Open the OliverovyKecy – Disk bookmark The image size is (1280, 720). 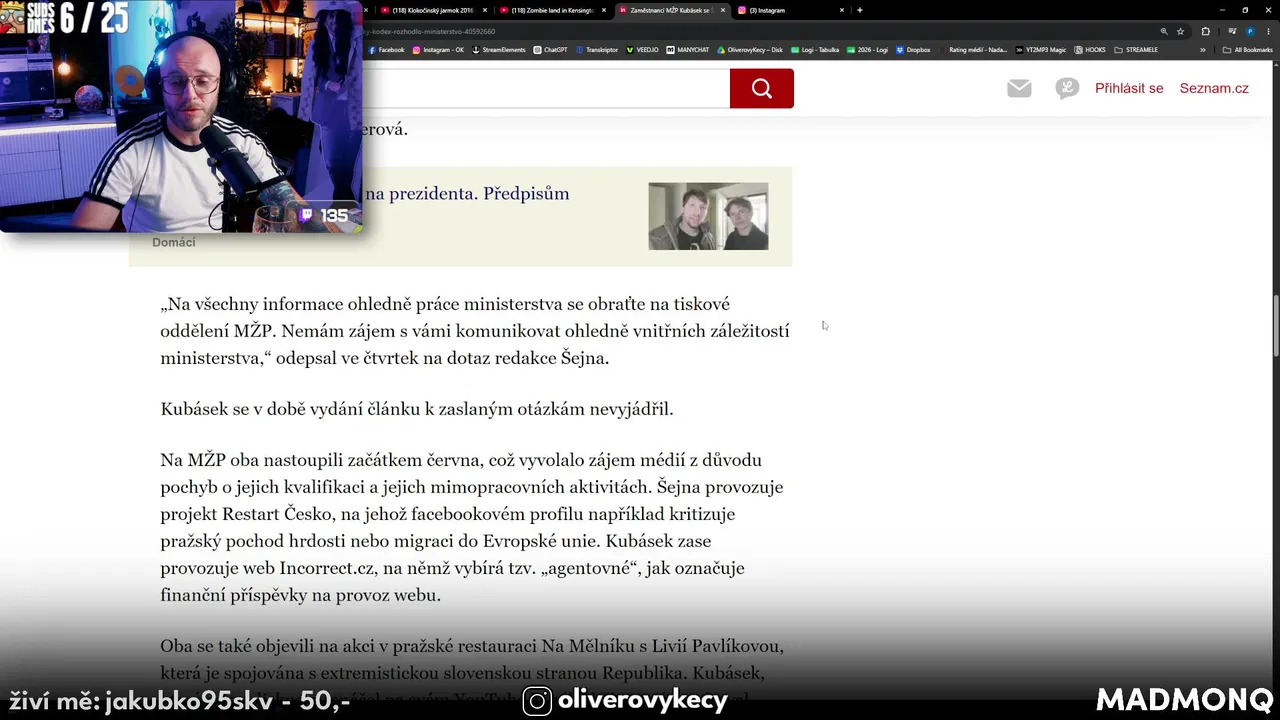pyautogui.click(x=750, y=49)
